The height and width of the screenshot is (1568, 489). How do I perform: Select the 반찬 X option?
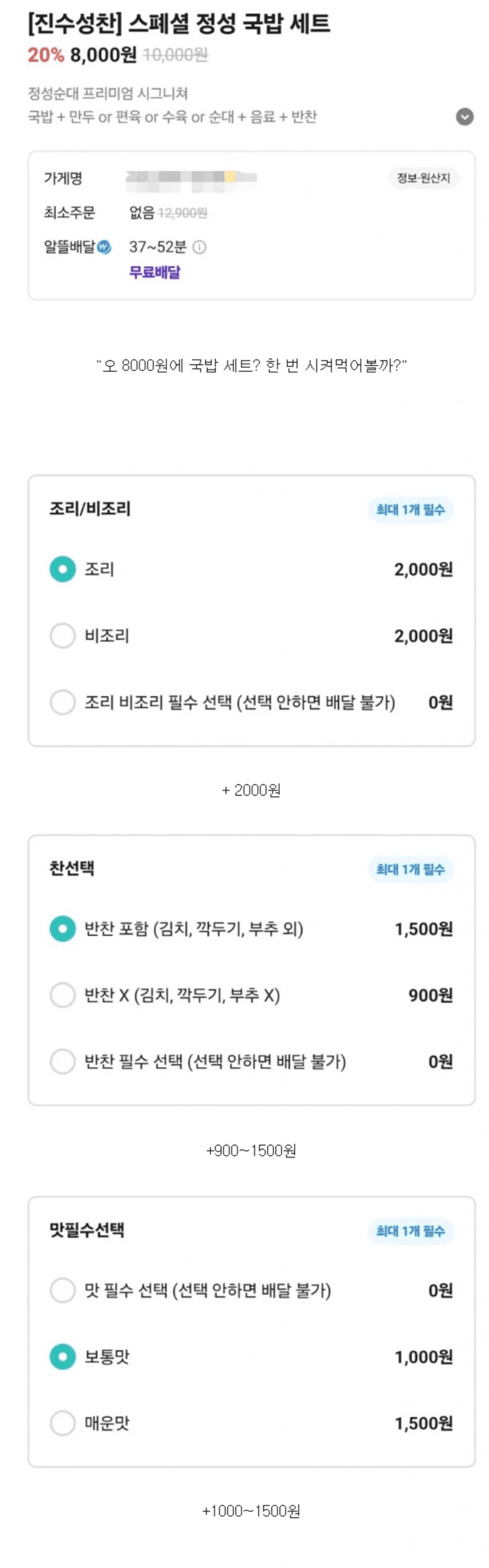[x=62, y=996]
